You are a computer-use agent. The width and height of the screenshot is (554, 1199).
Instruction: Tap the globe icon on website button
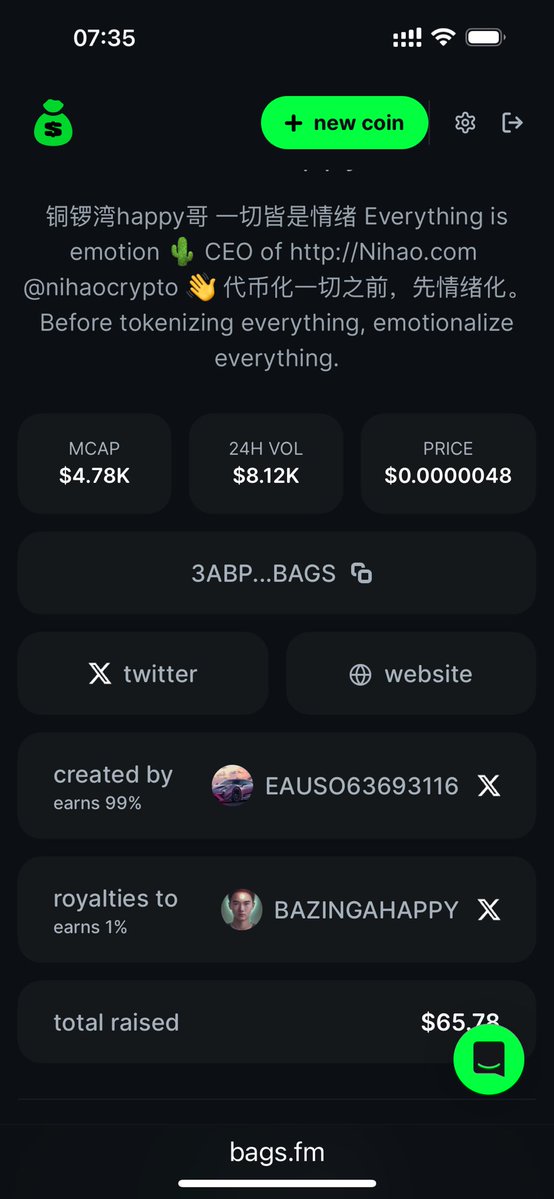click(360, 674)
